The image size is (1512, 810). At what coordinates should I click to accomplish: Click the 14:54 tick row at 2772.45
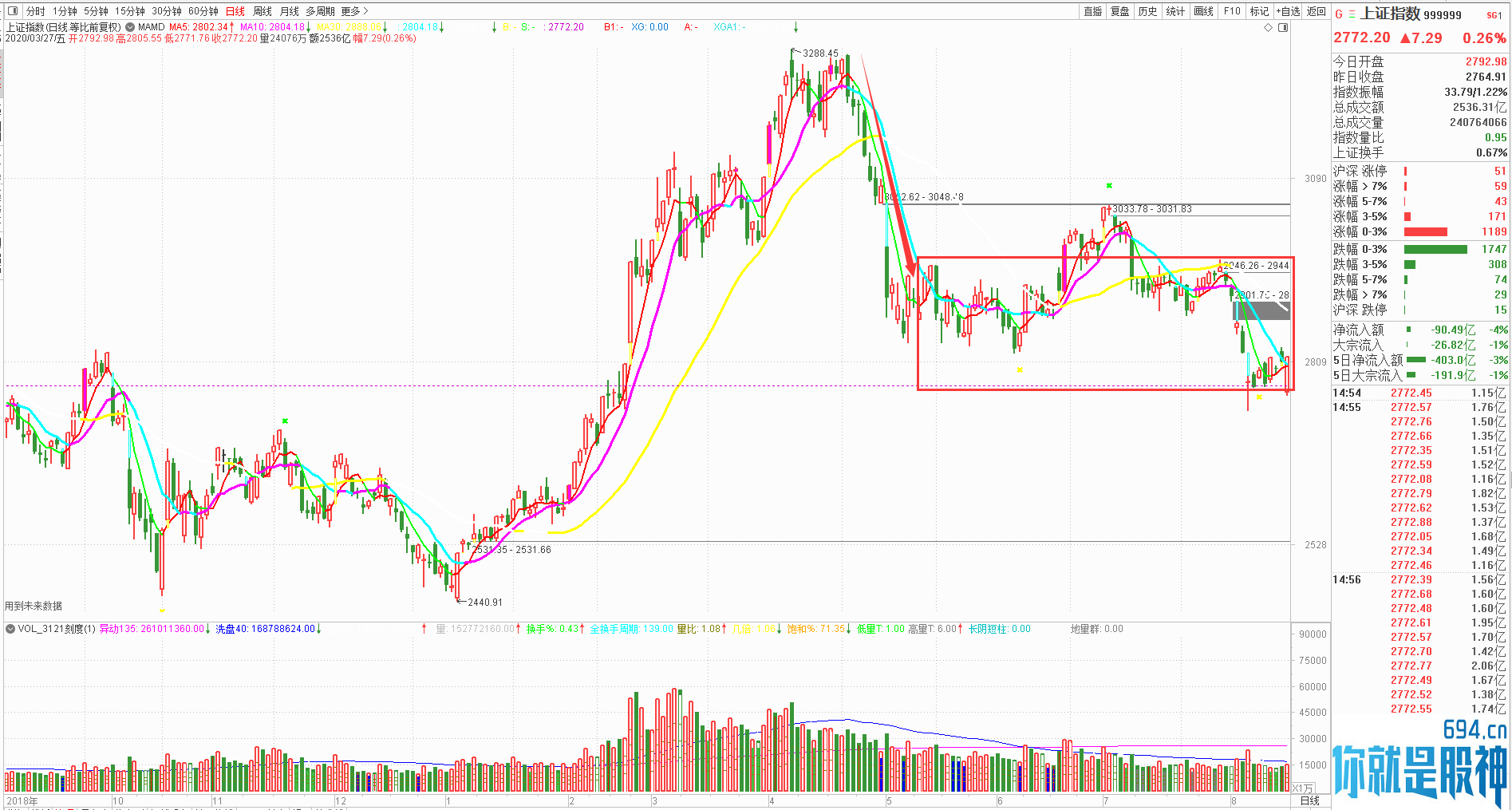1419,393
